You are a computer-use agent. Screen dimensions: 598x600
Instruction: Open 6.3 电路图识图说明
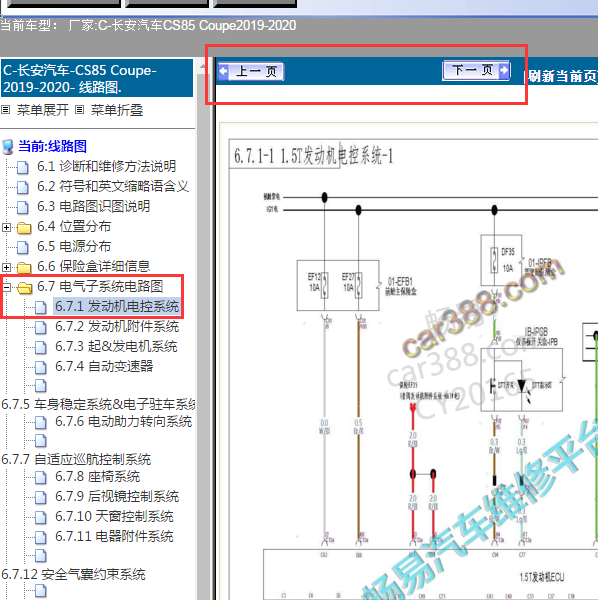(x=93, y=206)
